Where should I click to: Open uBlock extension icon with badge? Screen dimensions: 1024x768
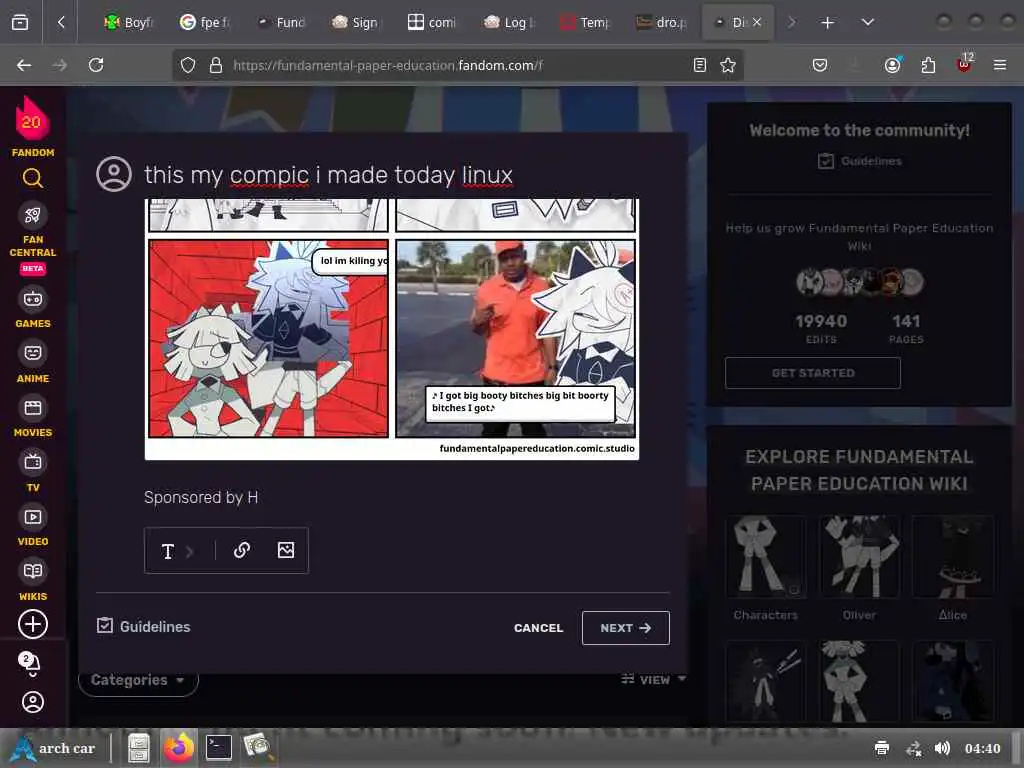point(965,64)
